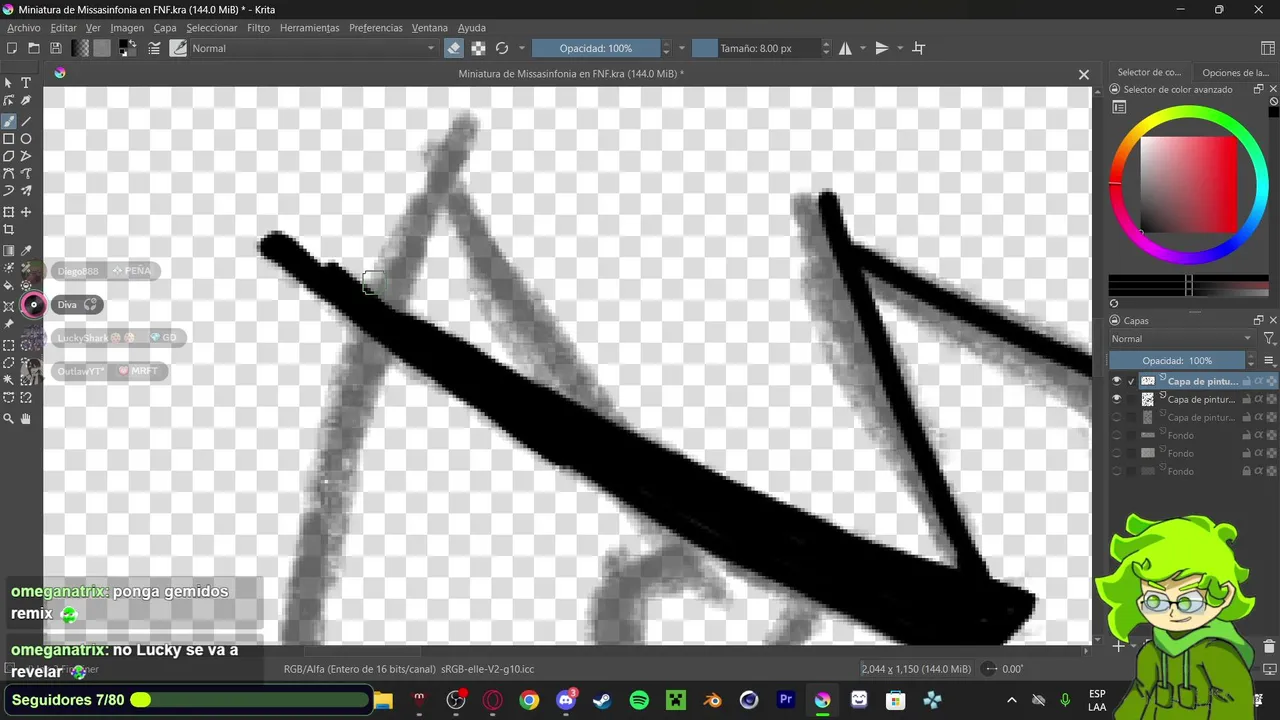Open the brush settings editor icon
This screenshot has width=1280, height=720.
tap(155, 48)
